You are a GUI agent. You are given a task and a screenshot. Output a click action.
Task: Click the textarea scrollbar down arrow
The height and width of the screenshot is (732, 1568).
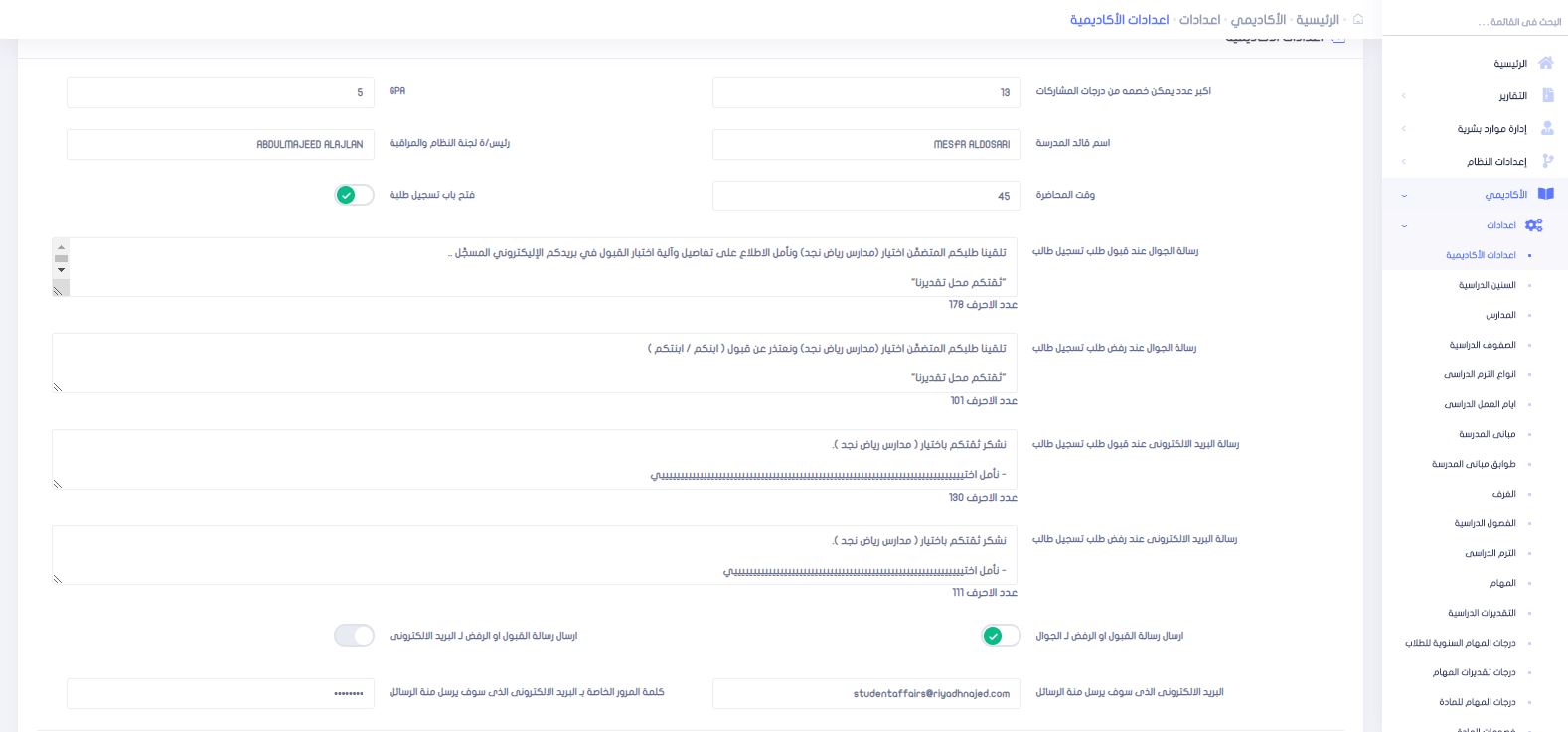61,270
